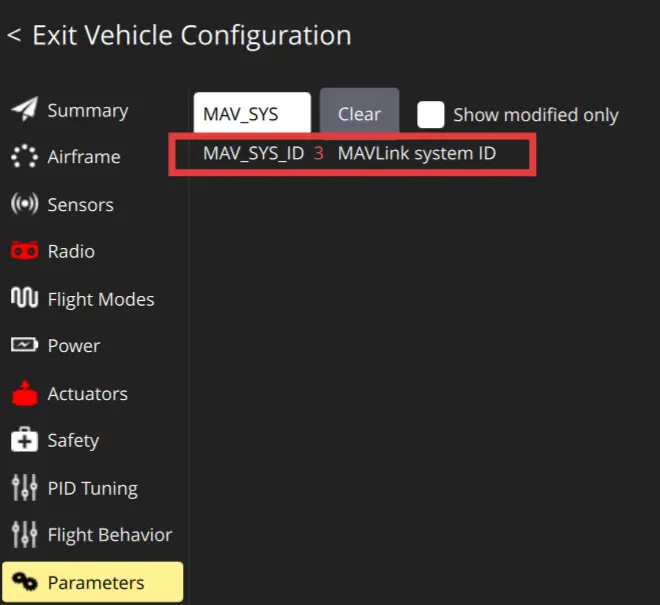Click the red Actuators icon

(x=24, y=393)
